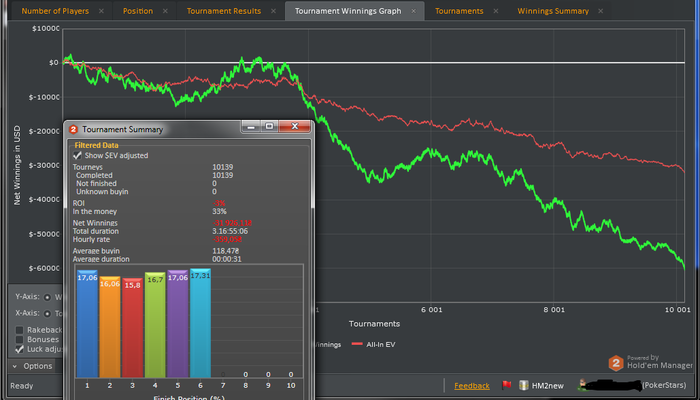
Task: Enable the Bonuses checkbox
Action: 20,340
